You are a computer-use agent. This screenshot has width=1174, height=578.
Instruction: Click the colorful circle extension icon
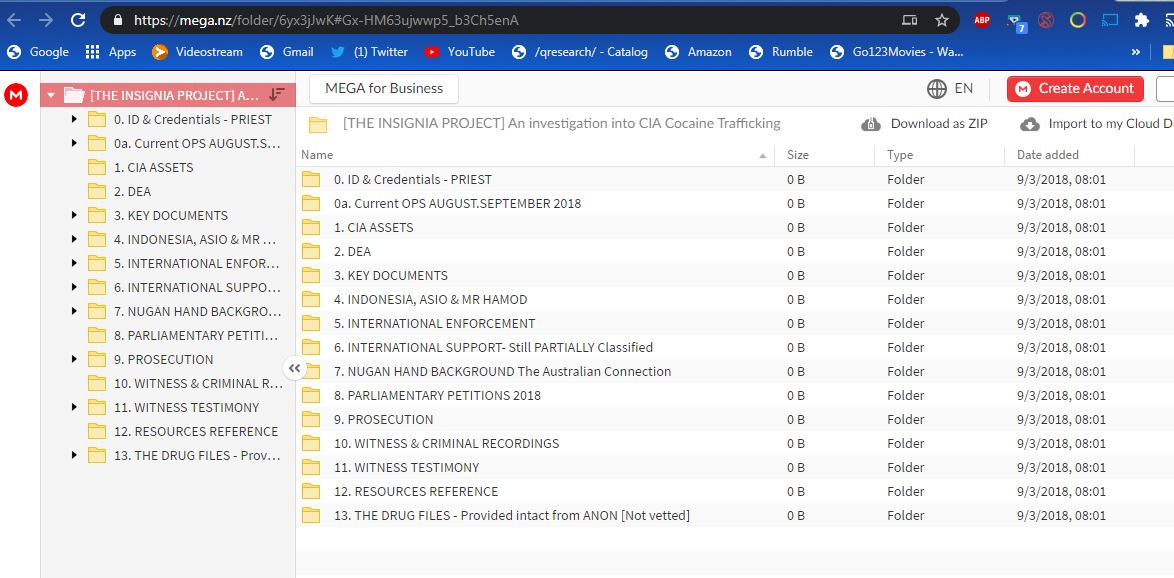1077,20
